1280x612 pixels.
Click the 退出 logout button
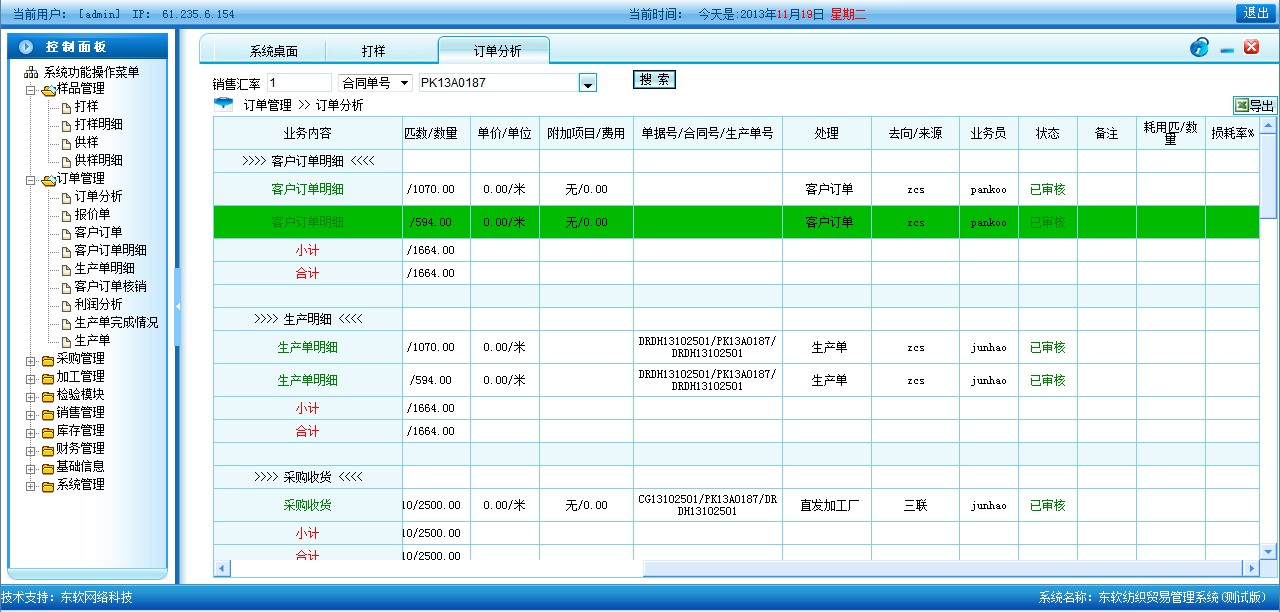point(1255,13)
